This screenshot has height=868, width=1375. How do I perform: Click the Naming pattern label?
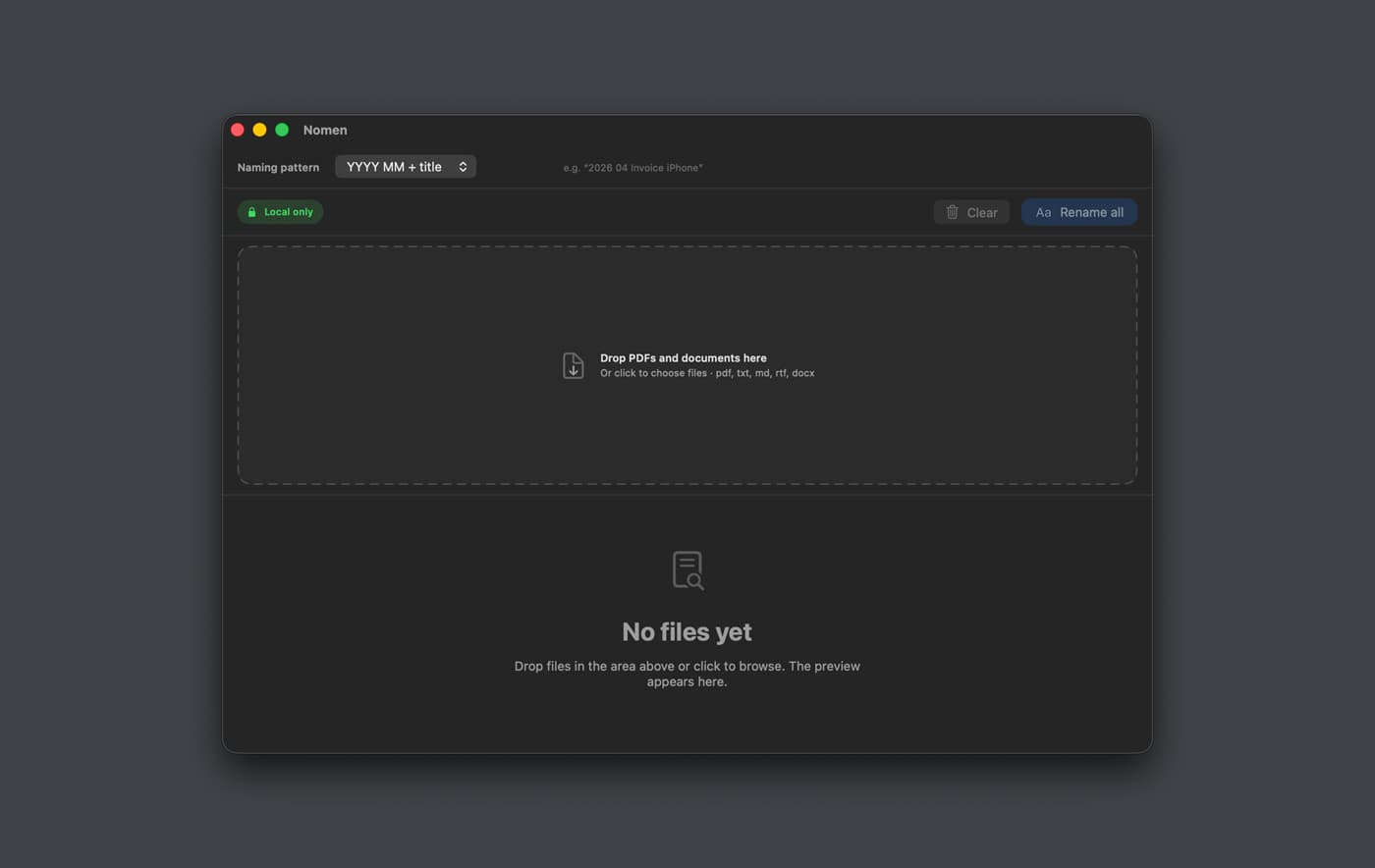coord(278,168)
